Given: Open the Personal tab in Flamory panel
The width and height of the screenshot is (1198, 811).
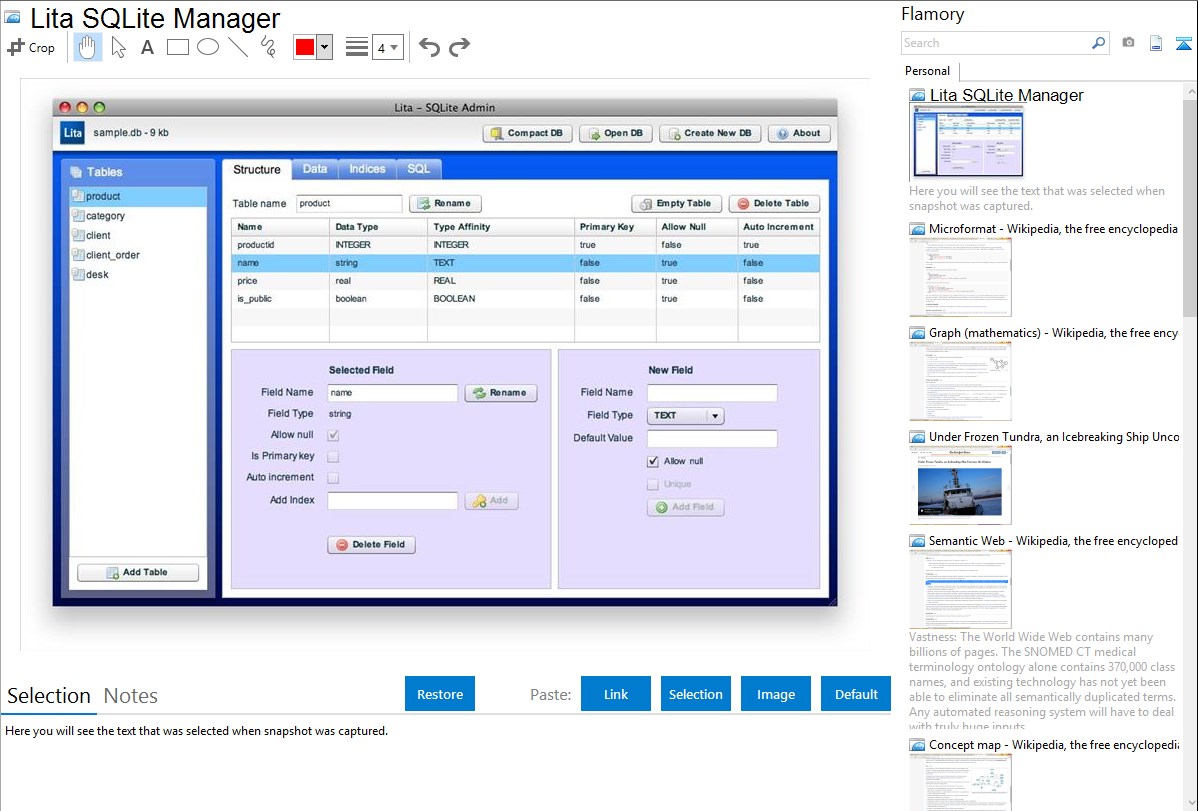Looking at the screenshot, I should pyautogui.click(x=927, y=71).
